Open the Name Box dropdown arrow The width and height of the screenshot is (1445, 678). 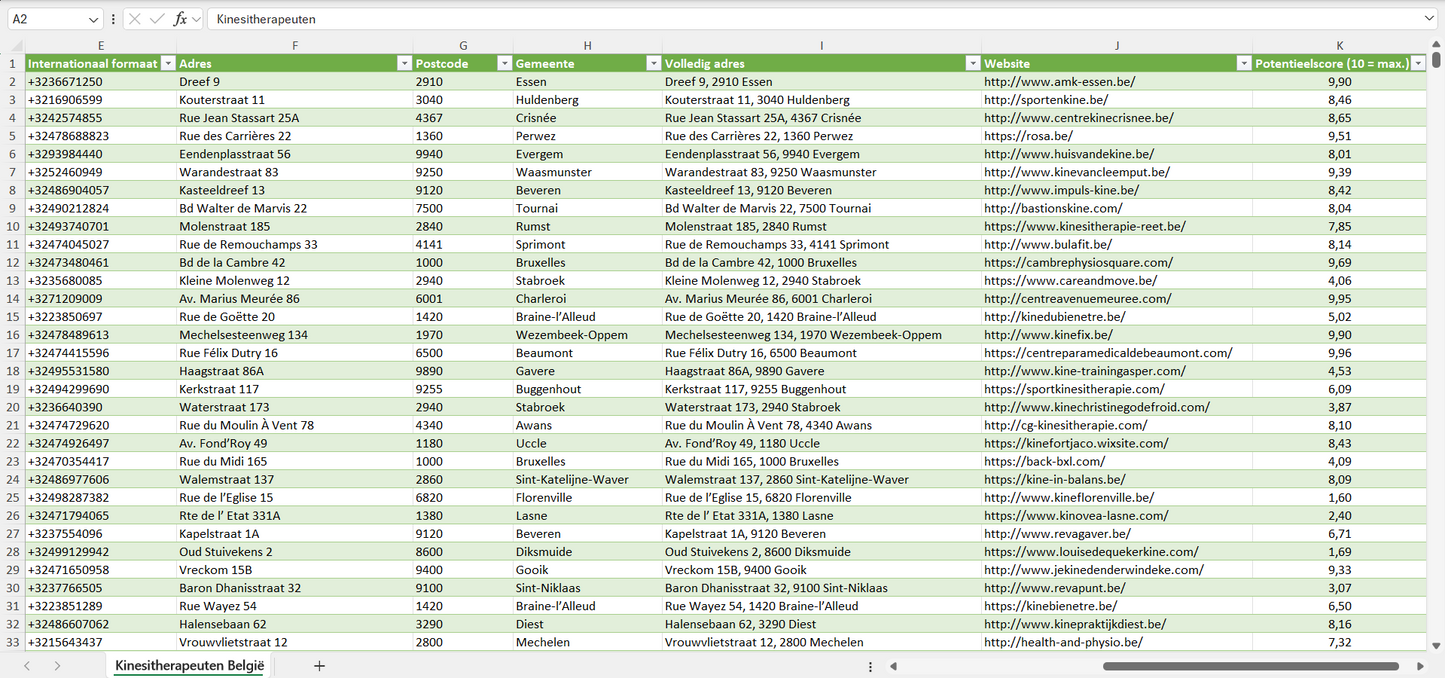(94, 19)
